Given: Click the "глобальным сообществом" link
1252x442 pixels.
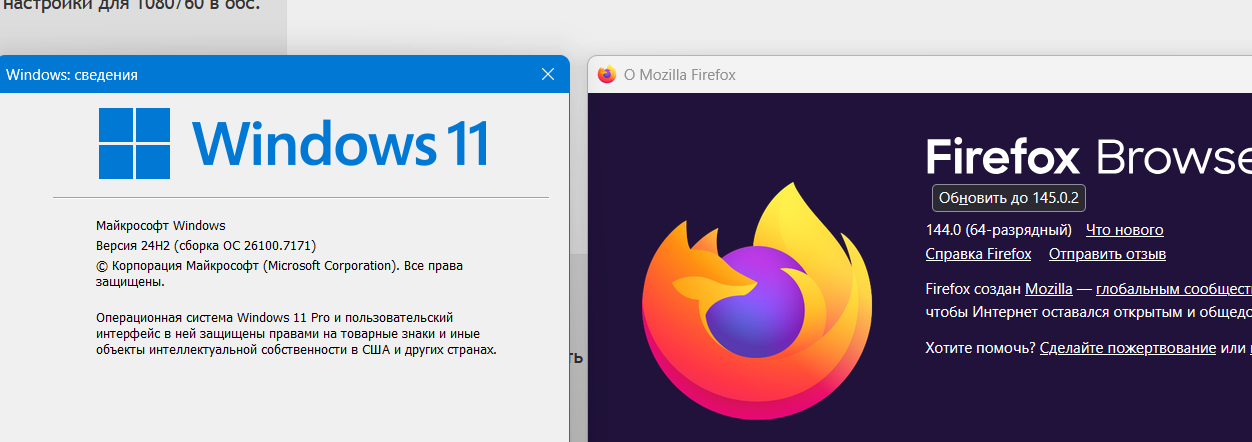Looking at the screenshot, I should [1174, 289].
